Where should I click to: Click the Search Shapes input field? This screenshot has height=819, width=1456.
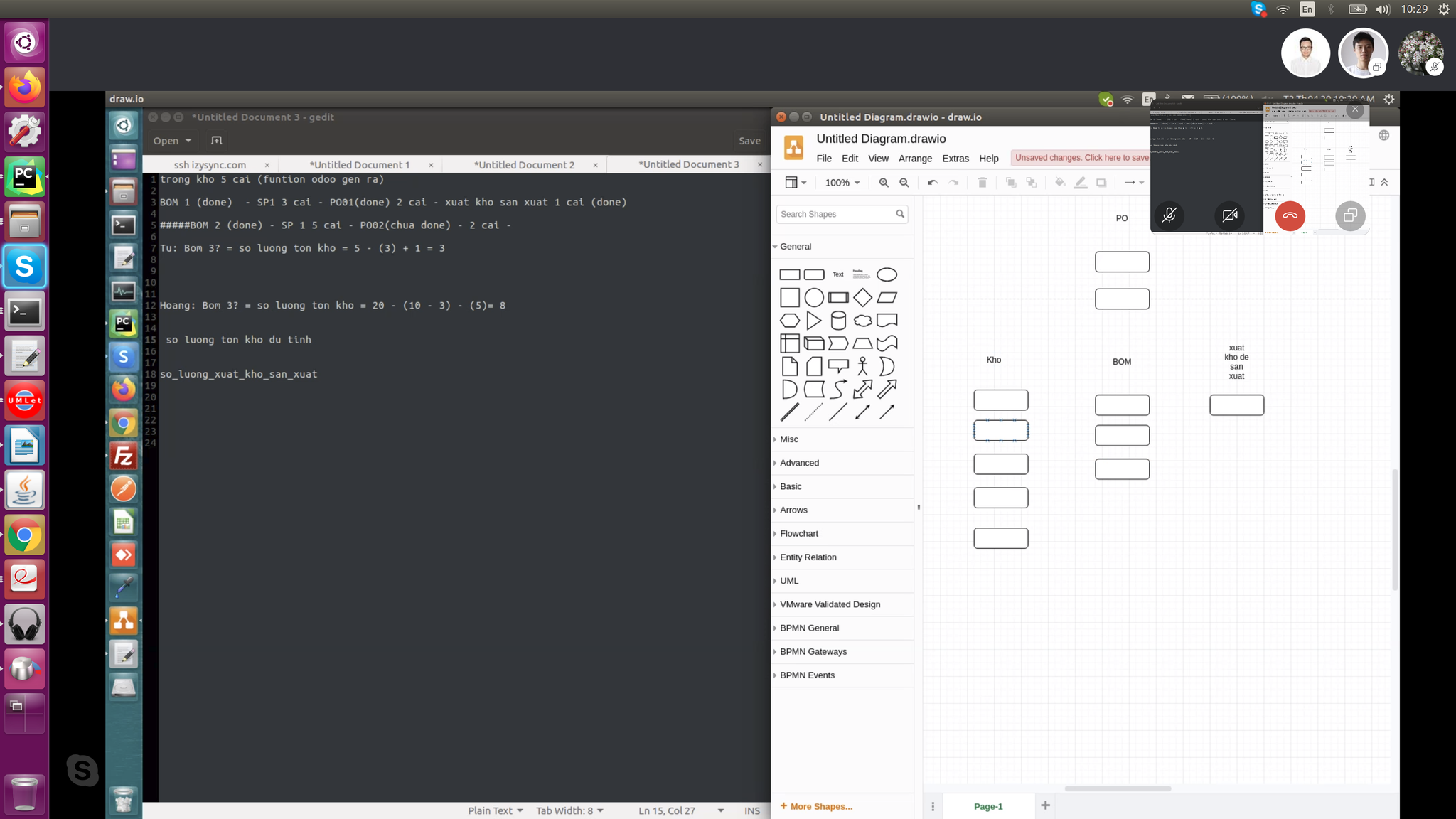835,214
